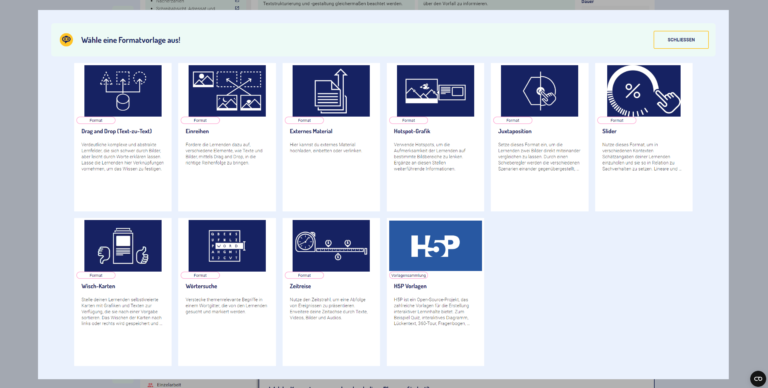Click the Drag and Drop (Text-zu-Text) title
Viewport: 768px width, 388px height.
117,131
